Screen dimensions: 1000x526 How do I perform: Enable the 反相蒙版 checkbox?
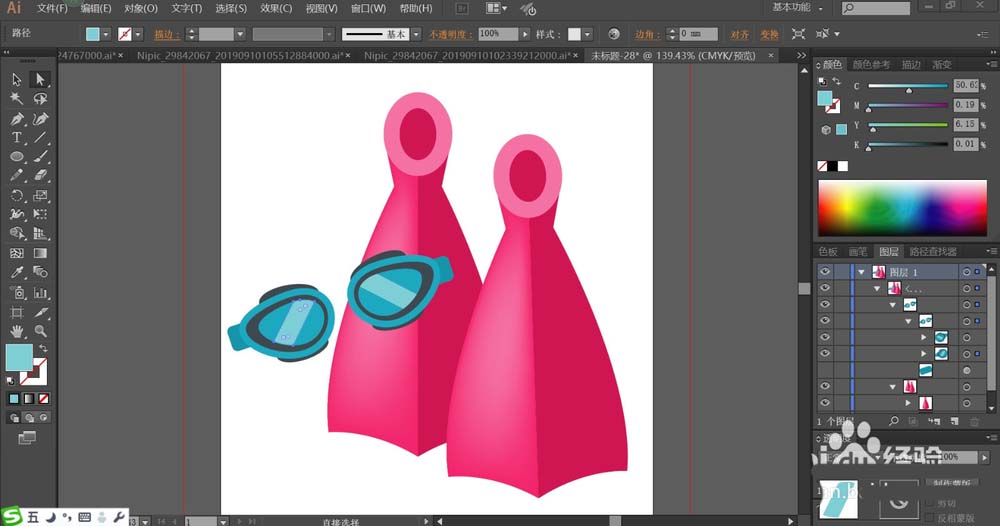(x=931, y=518)
